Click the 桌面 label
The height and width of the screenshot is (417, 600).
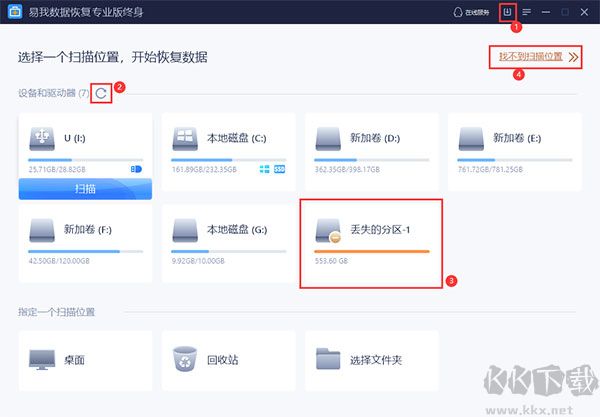74,360
